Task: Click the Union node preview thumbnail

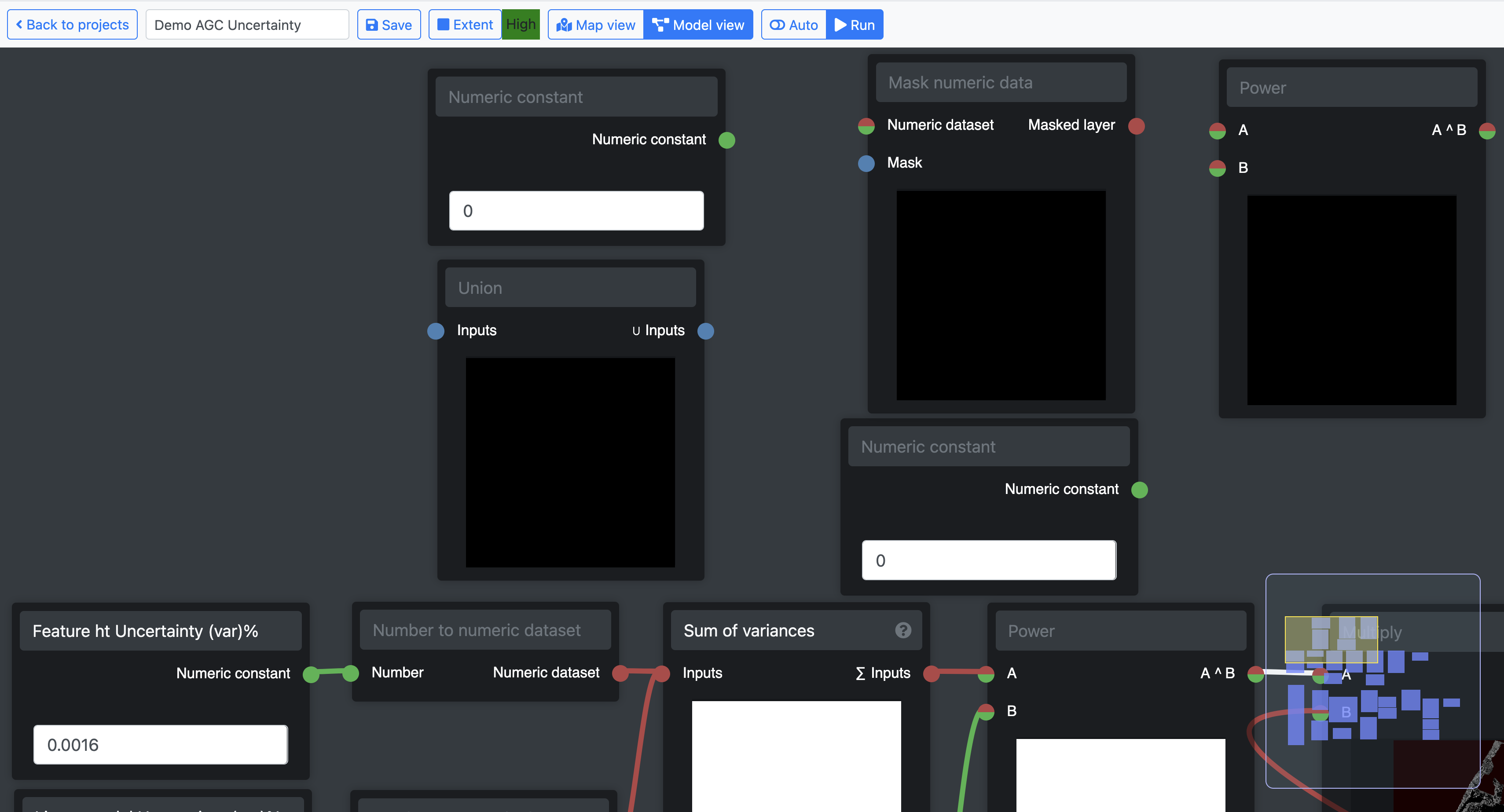Action: [x=570, y=462]
